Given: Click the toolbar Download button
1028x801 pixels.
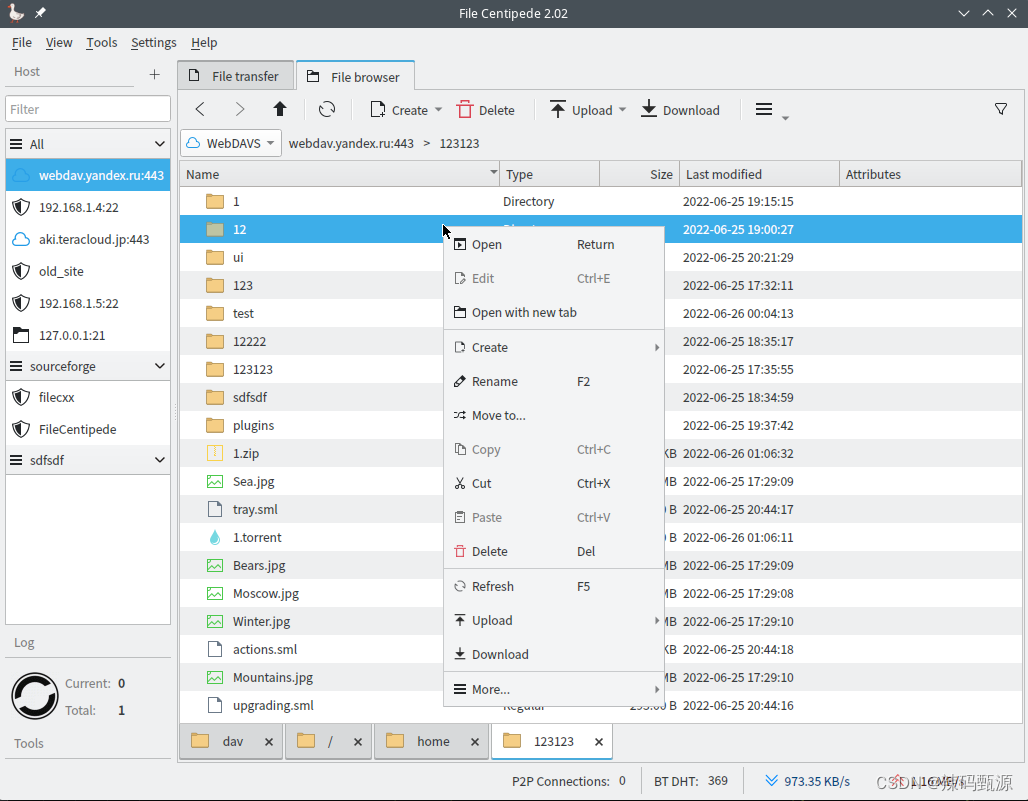Looking at the screenshot, I should [680, 110].
